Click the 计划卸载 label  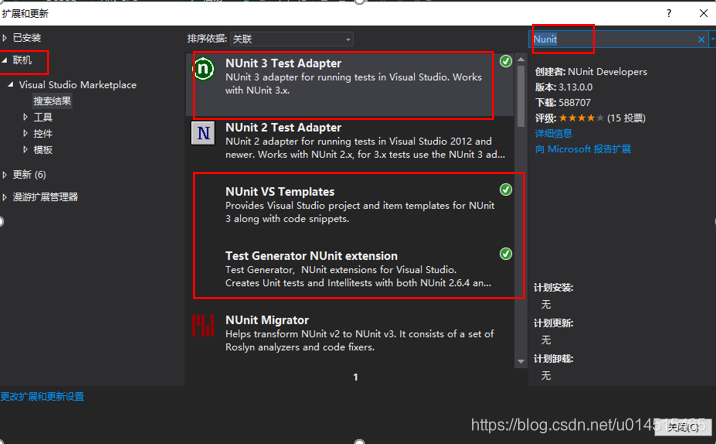553,359
